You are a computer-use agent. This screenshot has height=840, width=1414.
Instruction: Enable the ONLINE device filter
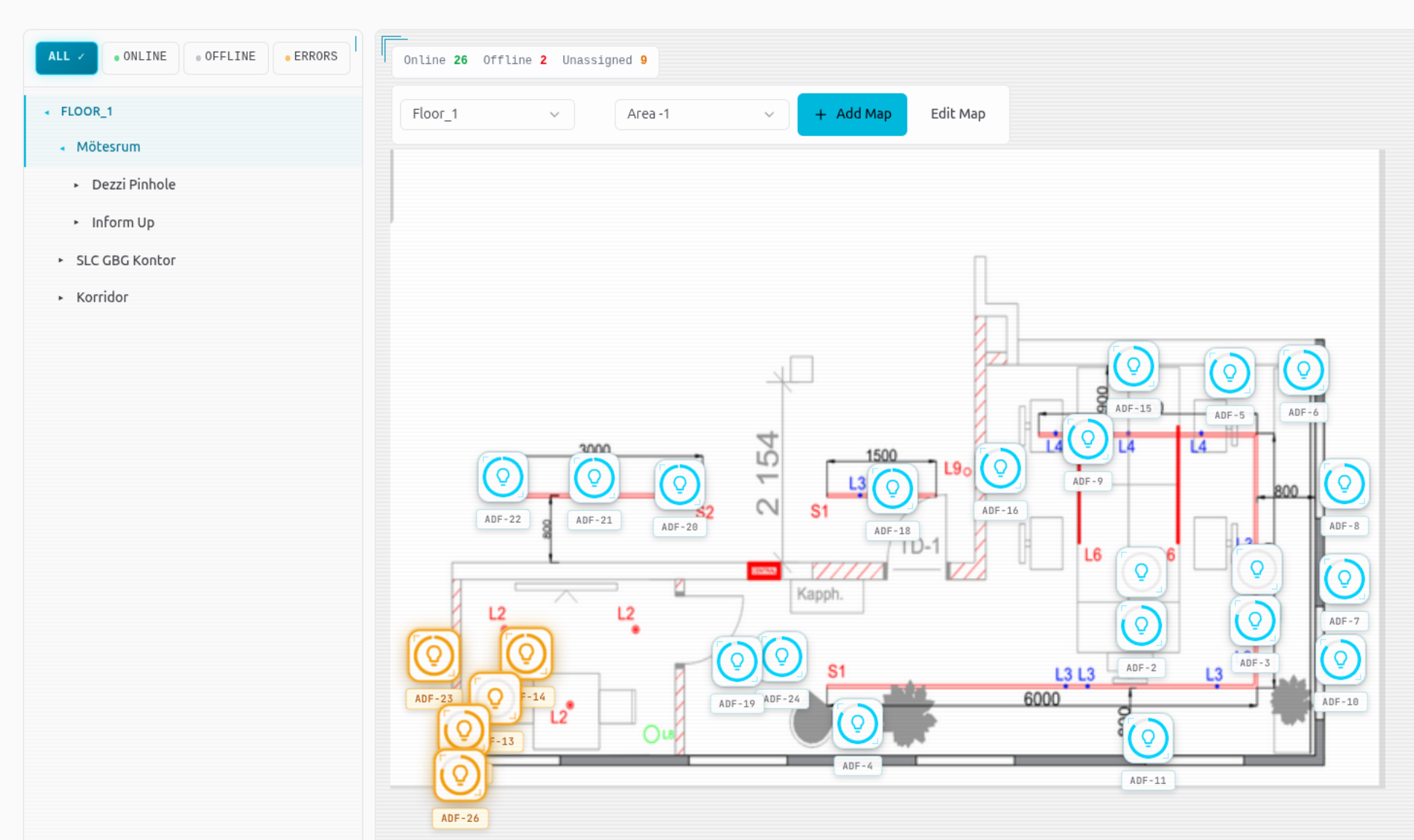(x=140, y=56)
